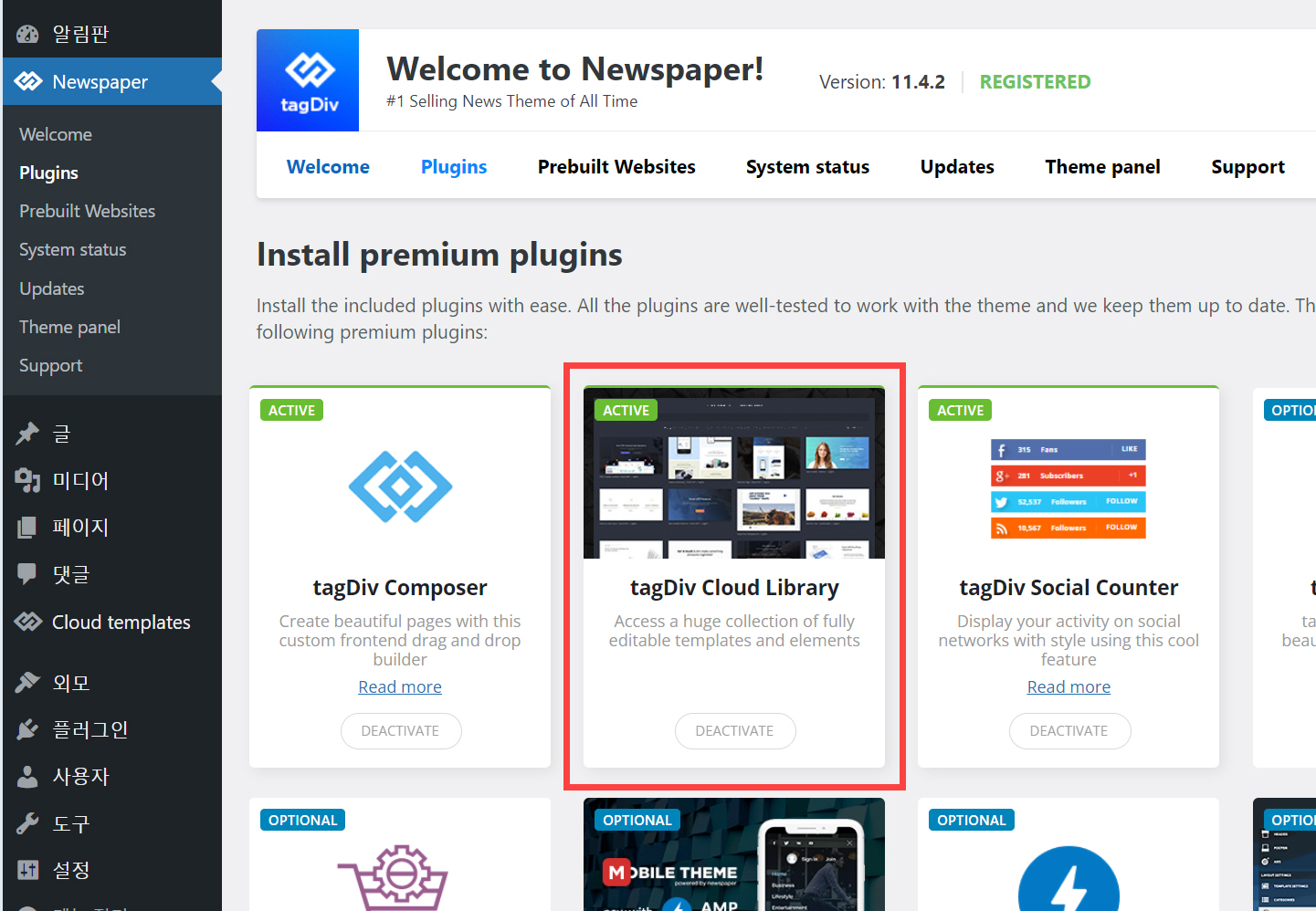Deactivate the tagDiv Cloud Library plugin
The height and width of the screenshot is (911, 1316).
[x=735, y=731]
